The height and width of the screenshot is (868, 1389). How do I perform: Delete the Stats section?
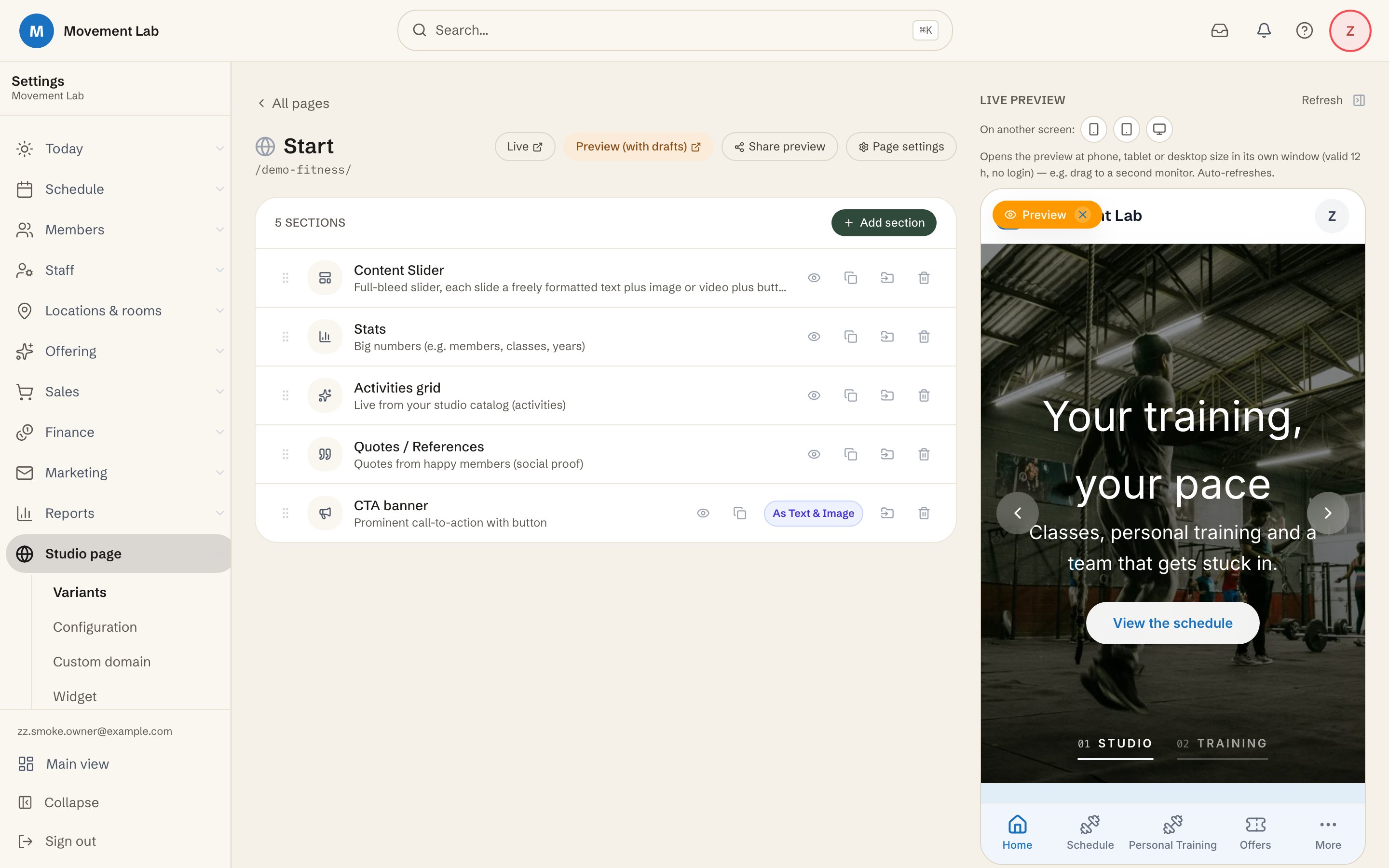pos(924,337)
